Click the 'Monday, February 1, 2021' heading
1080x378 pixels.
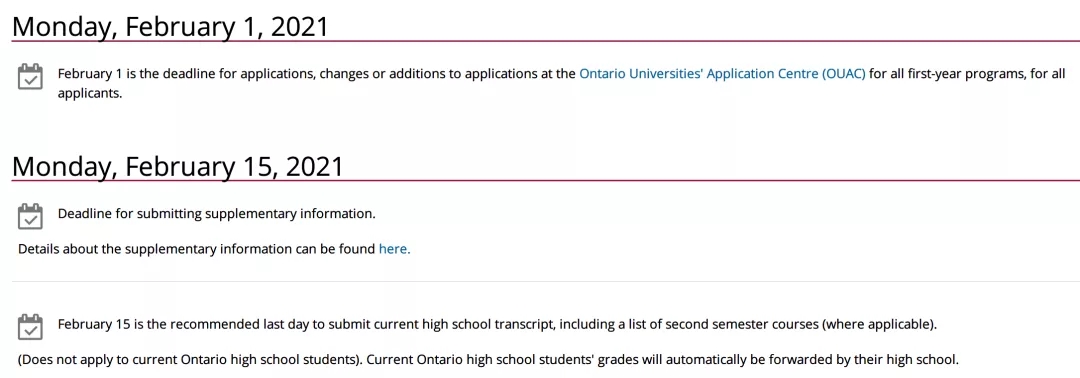tap(170, 27)
